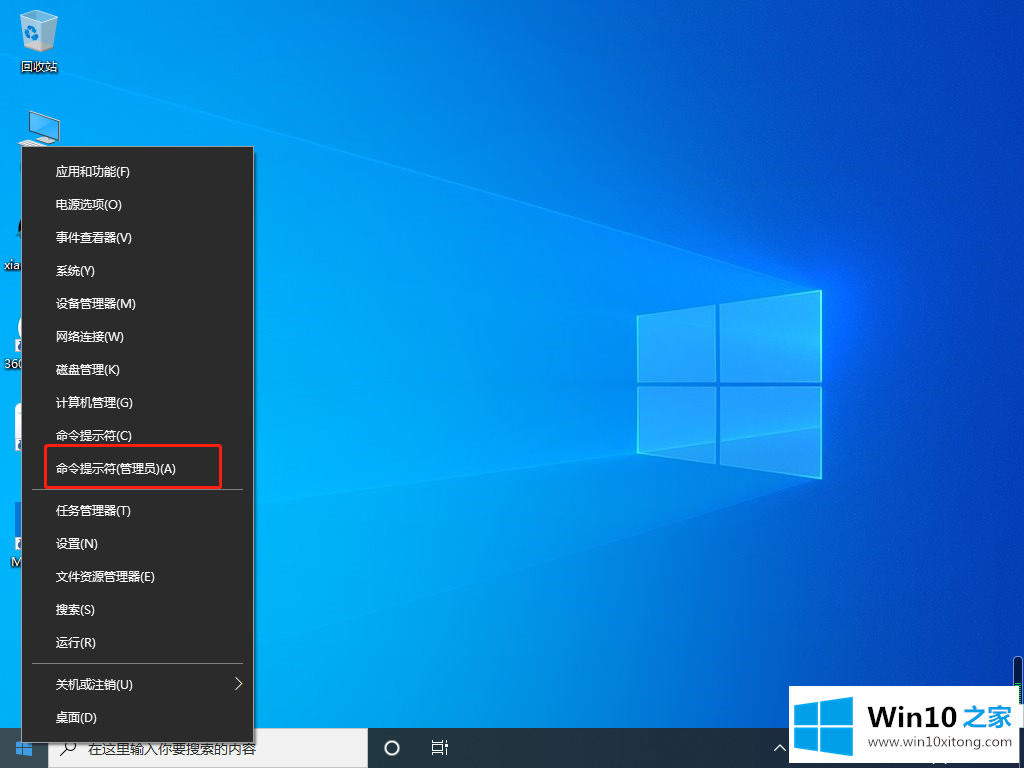The image size is (1024, 768).
Task: Select 设置(N) in the menu
Action: point(77,544)
